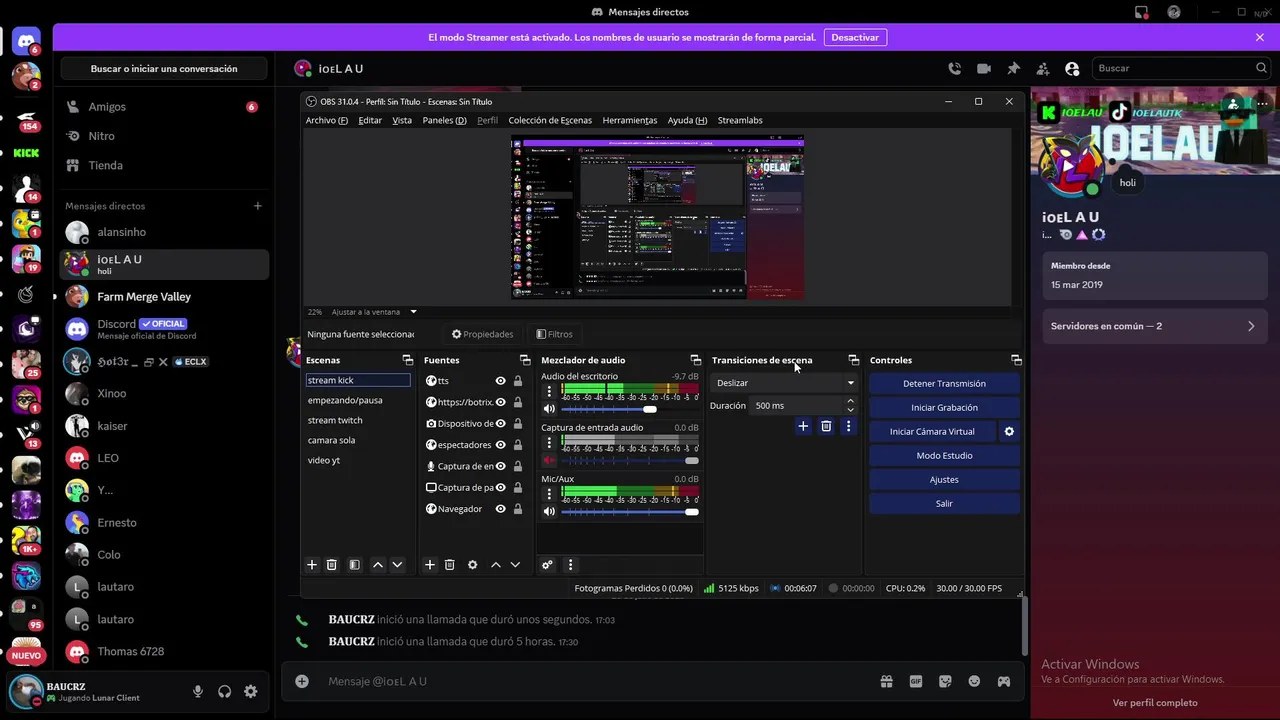Deafen with the Discord headphones icon
This screenshot has width=1280, height=720.
[x=225, y=691]
